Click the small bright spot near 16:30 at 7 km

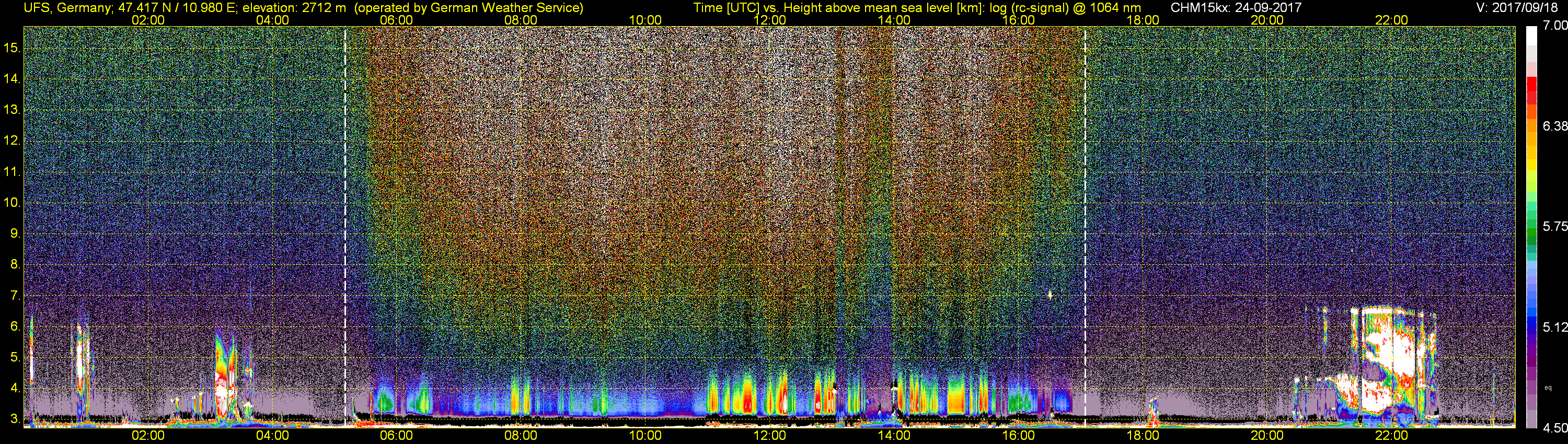click(1050, 295)
